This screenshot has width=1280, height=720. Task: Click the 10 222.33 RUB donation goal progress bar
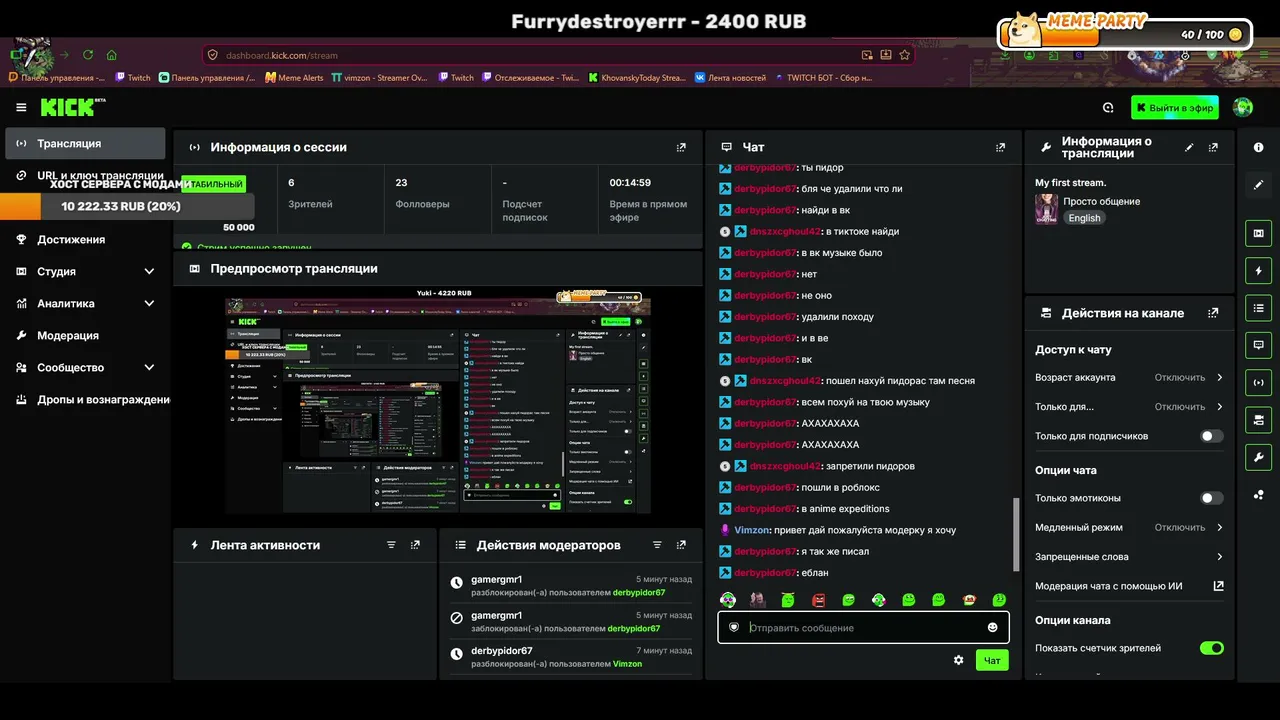[x=127, y=206]
